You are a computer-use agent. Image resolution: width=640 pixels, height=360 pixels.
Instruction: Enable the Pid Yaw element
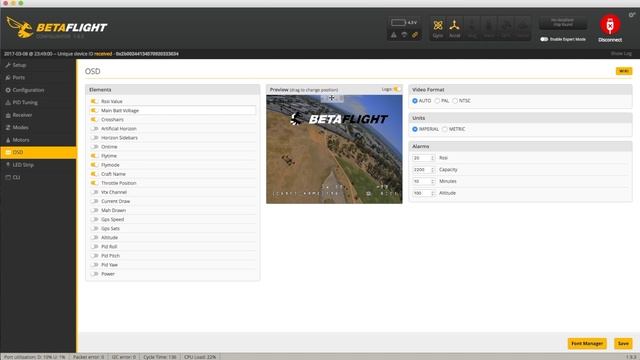(x=94, y=265)
